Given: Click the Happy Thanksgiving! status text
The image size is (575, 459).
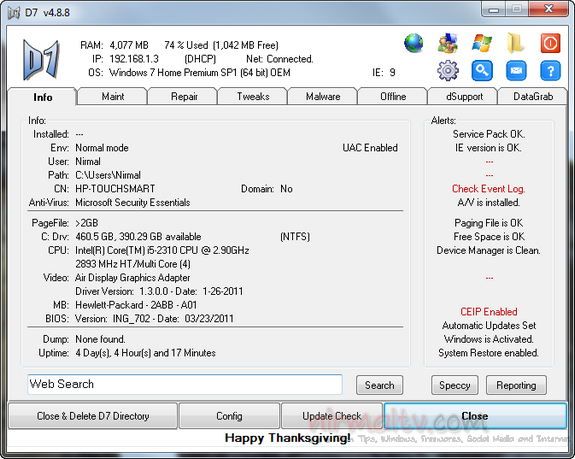Looking at the screenshot, I should click(x=288, y=438).
